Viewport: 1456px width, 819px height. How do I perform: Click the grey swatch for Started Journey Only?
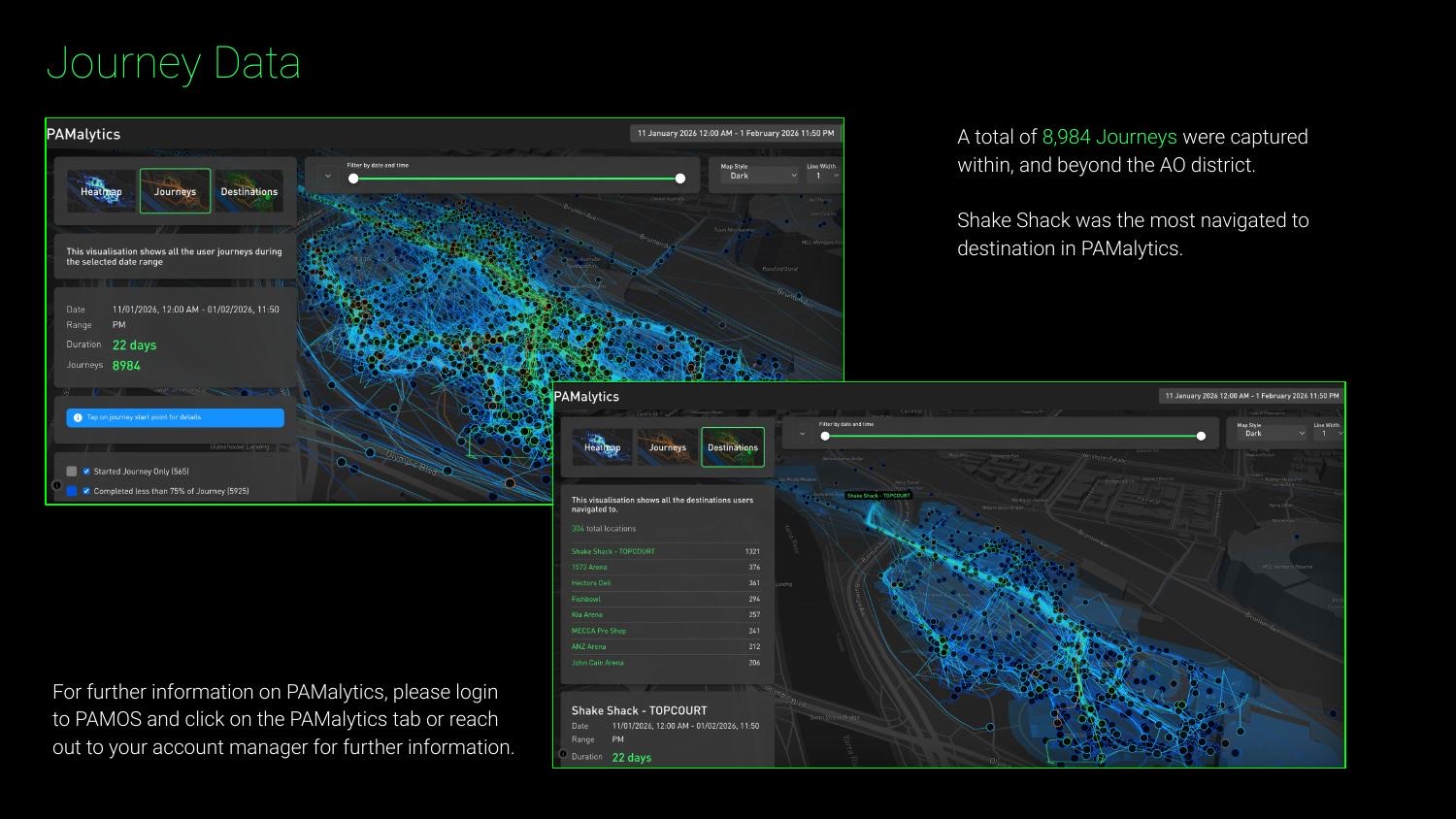click(x=71, y=472)
